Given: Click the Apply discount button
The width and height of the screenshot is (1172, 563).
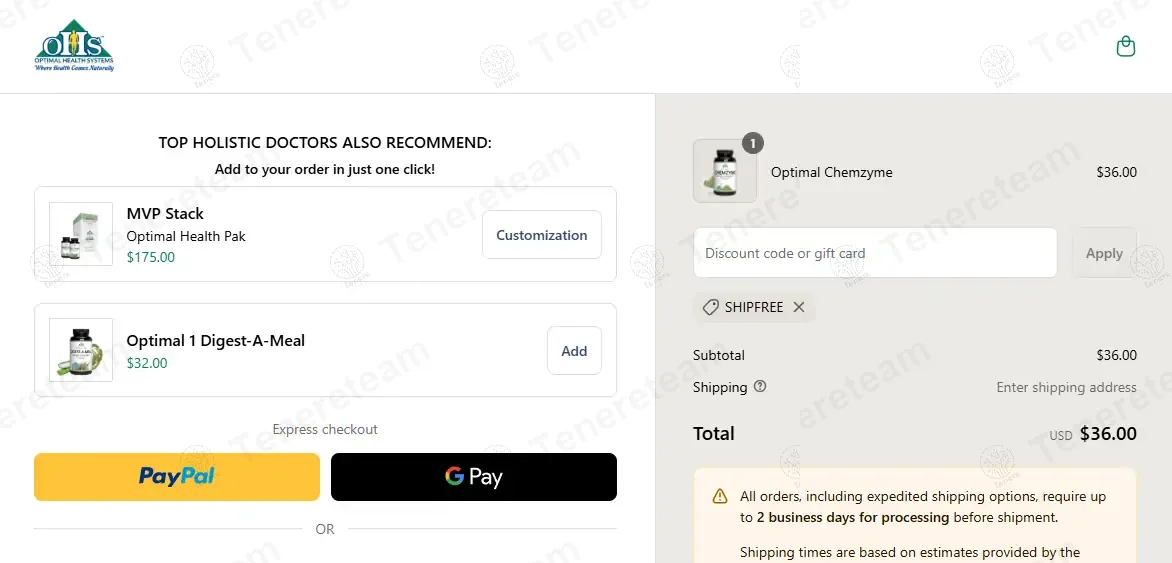Looking at the screenshot, I should coord(1104,253).
